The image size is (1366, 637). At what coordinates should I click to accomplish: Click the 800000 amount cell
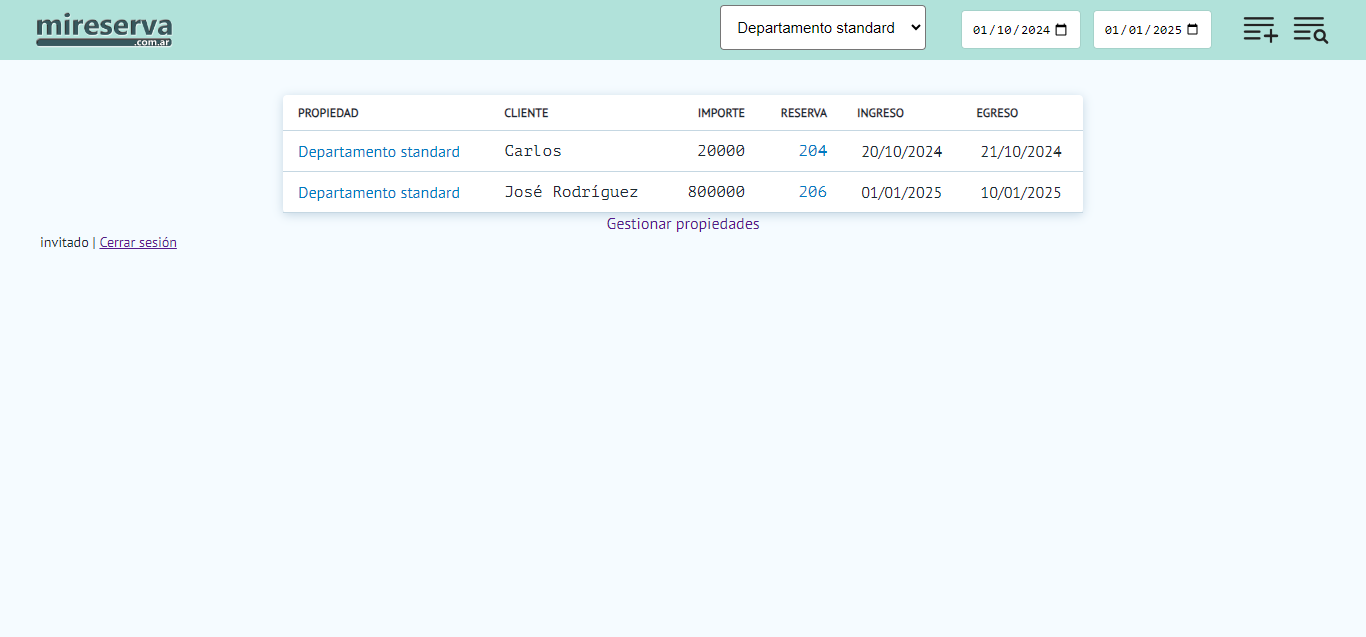[x=716, y=192]
